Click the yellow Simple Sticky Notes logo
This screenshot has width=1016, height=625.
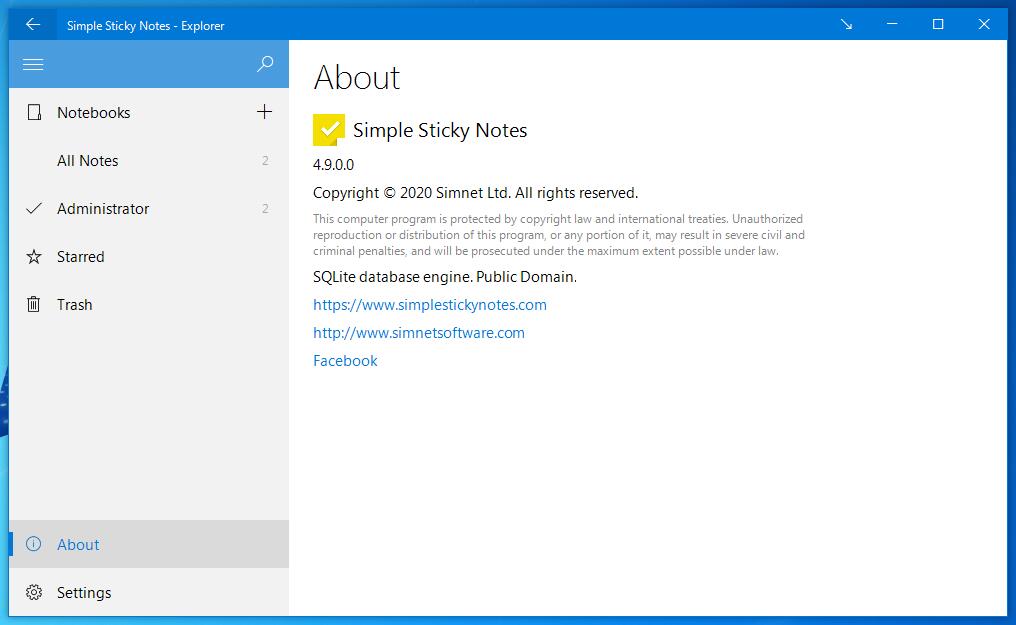(x=329, y=130)
